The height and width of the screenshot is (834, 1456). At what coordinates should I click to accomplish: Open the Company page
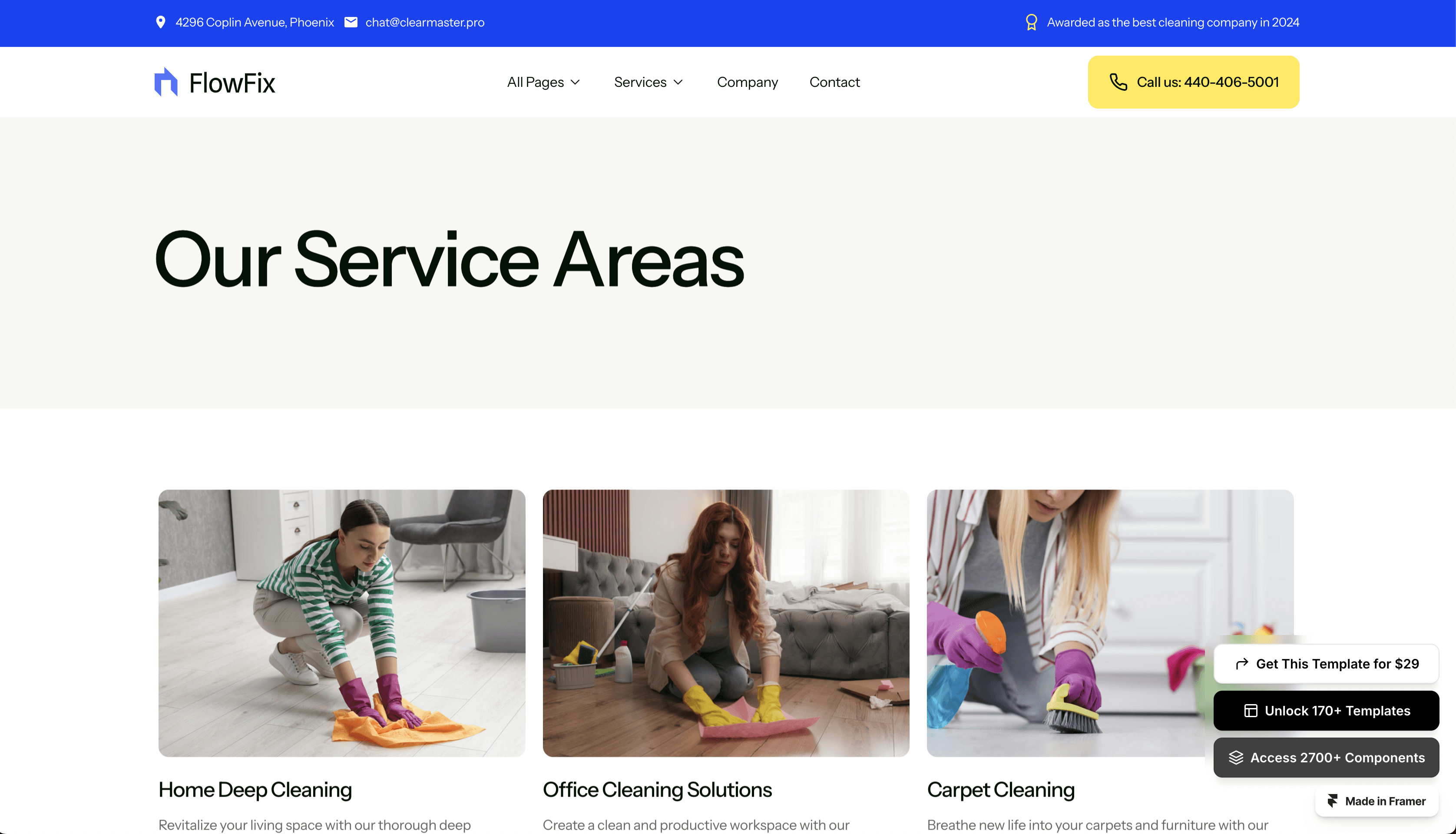[748, 82]
